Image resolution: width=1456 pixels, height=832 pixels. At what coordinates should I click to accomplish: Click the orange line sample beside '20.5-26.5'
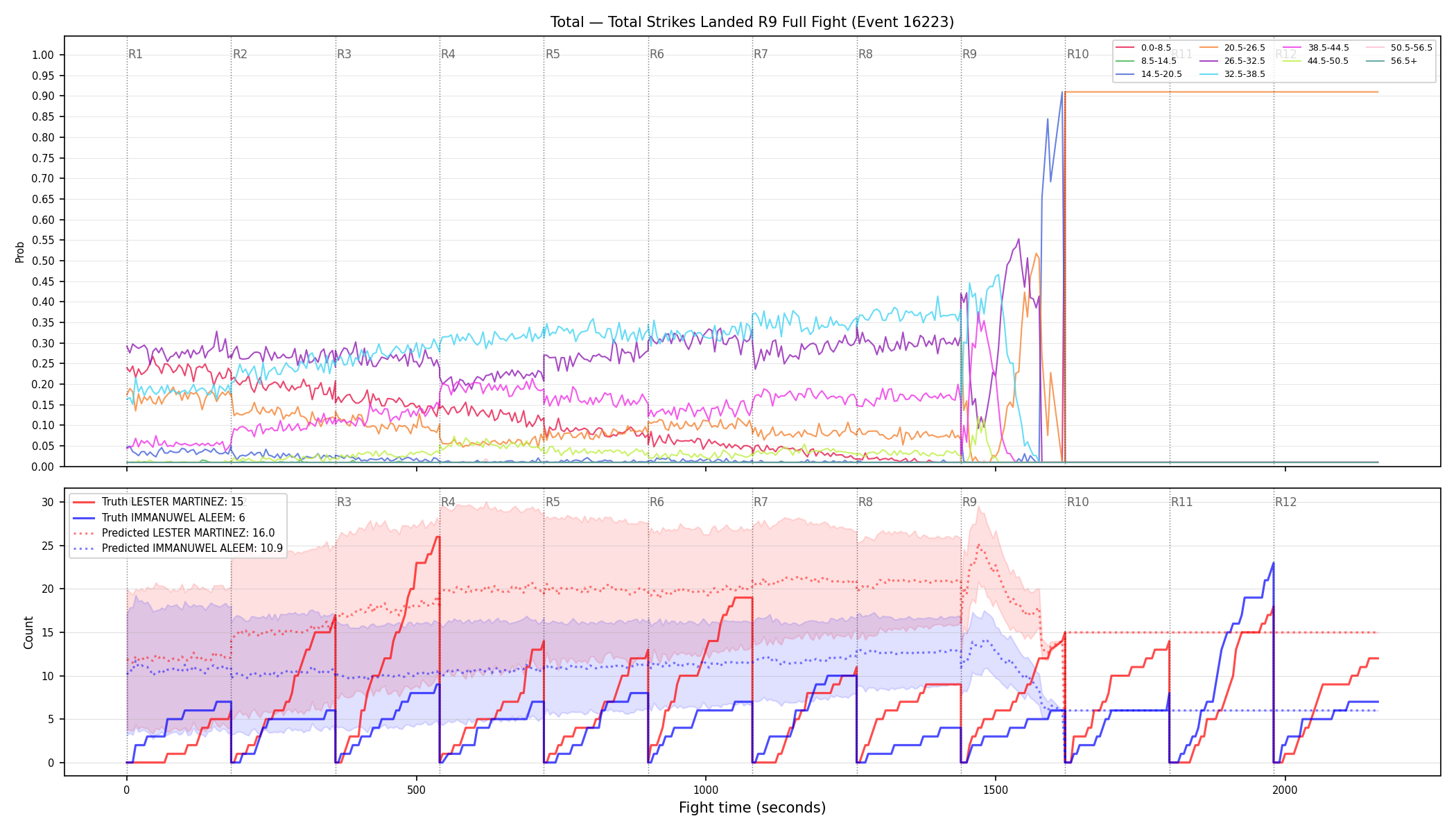[1208, 48]
